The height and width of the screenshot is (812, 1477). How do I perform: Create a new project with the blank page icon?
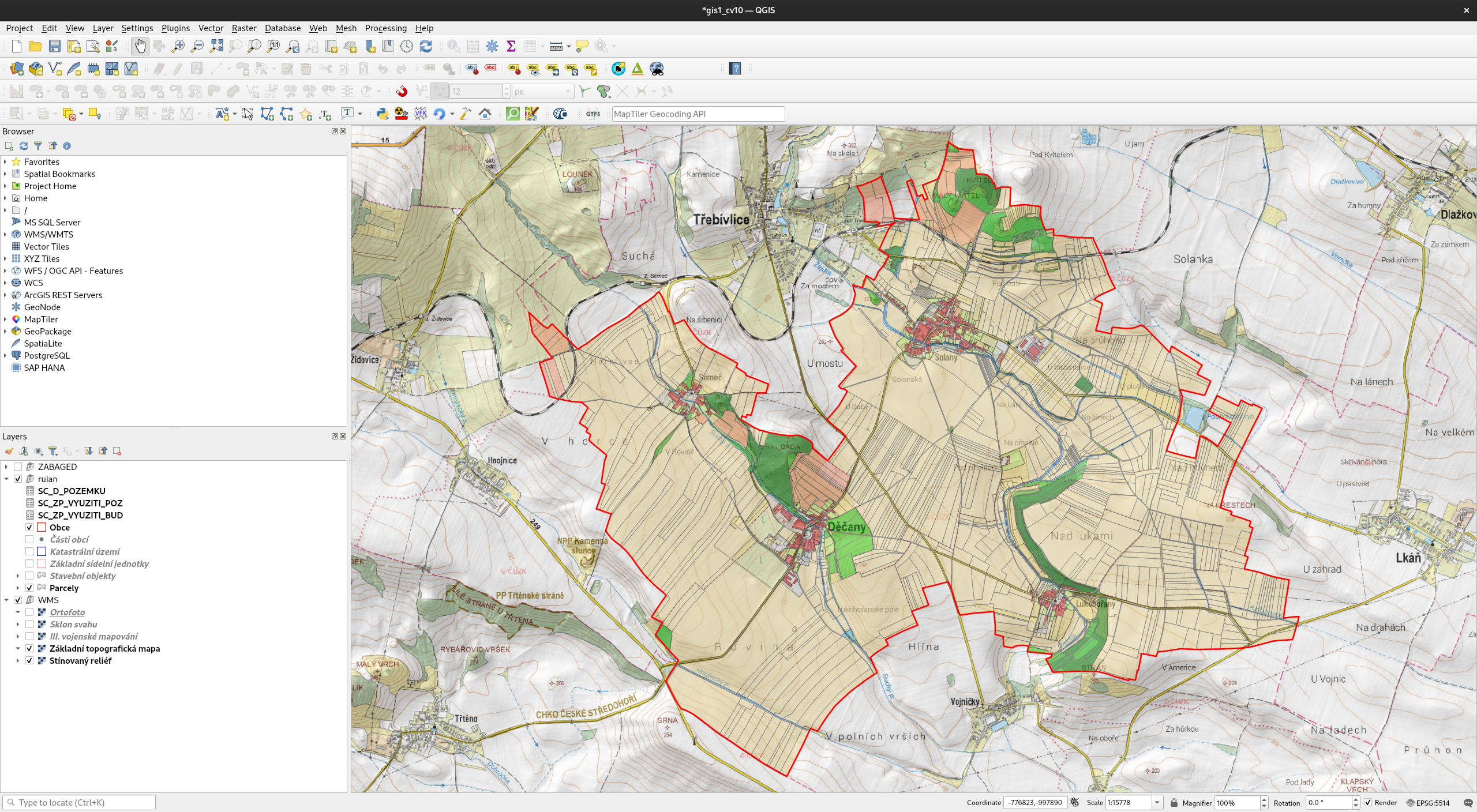16,46
